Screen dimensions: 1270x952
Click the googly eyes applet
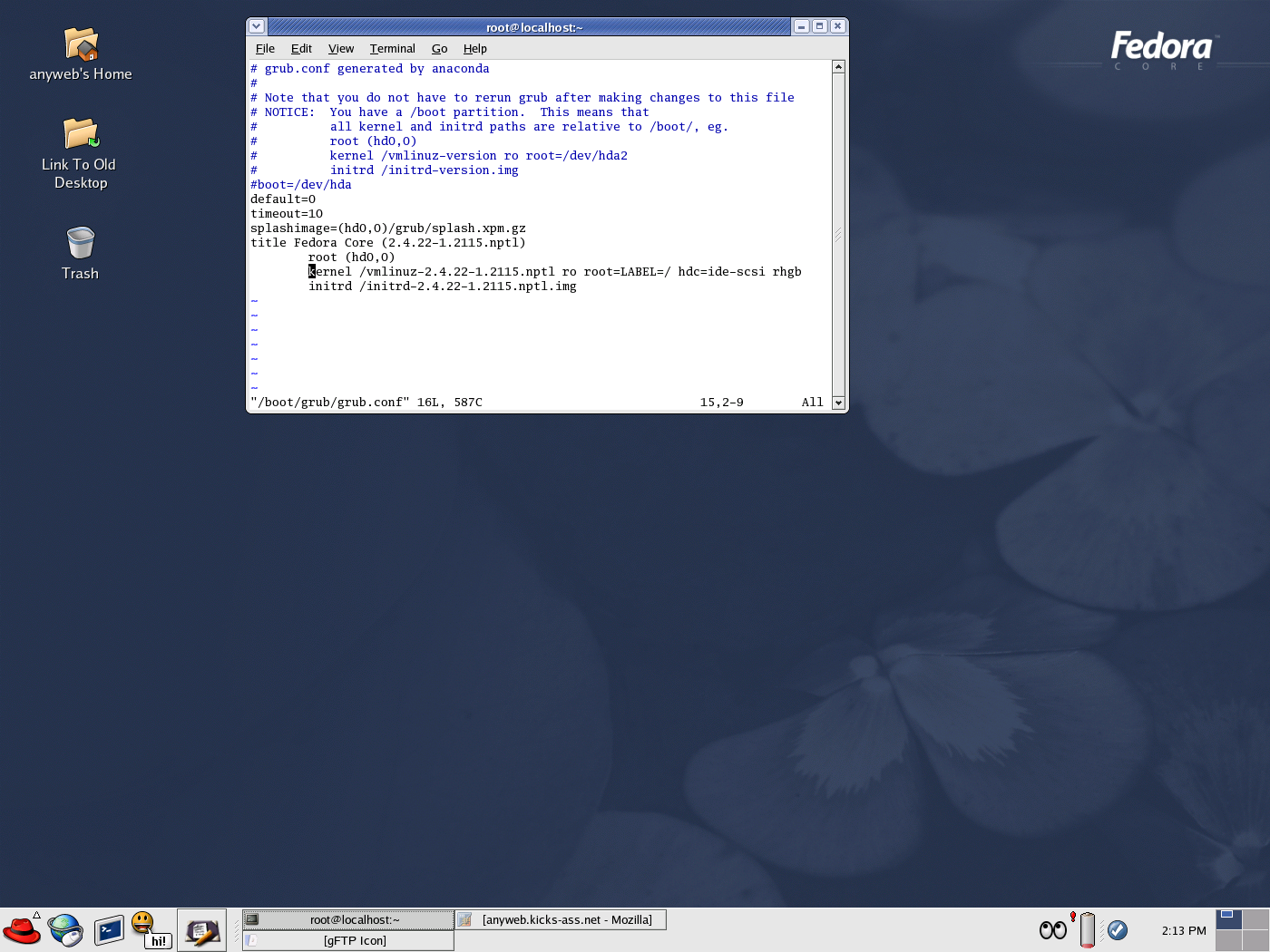1052,930
